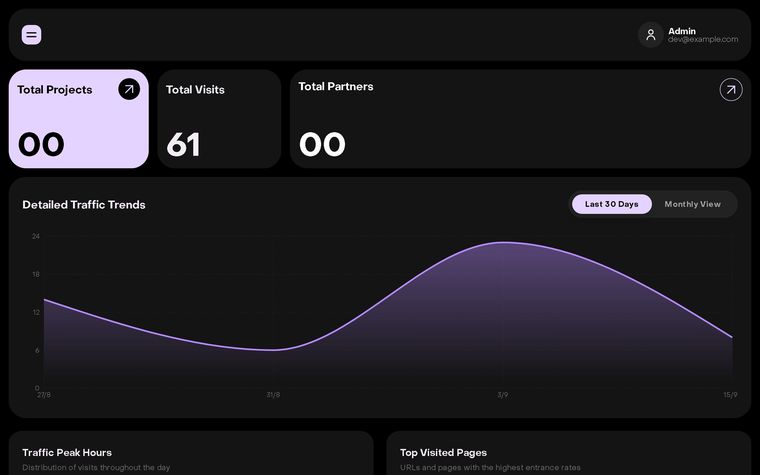Click the Detailed Traffic Trends heading
760x475 pixels.
[x=84, y=205]
